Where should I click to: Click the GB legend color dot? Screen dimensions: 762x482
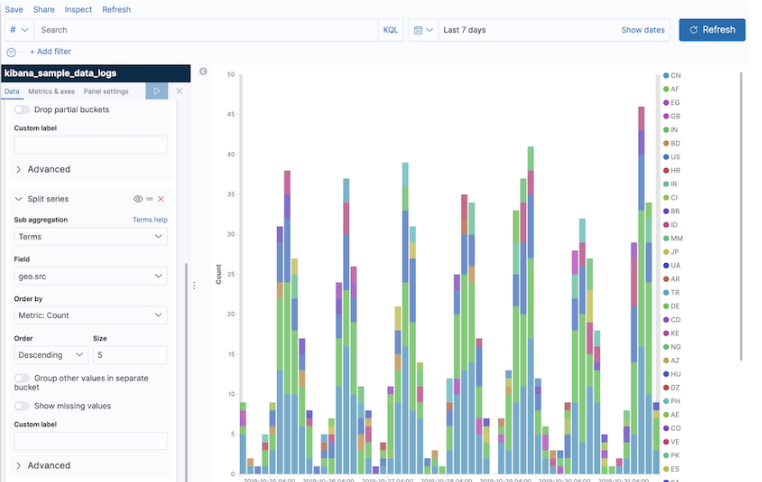pos(666,116)
